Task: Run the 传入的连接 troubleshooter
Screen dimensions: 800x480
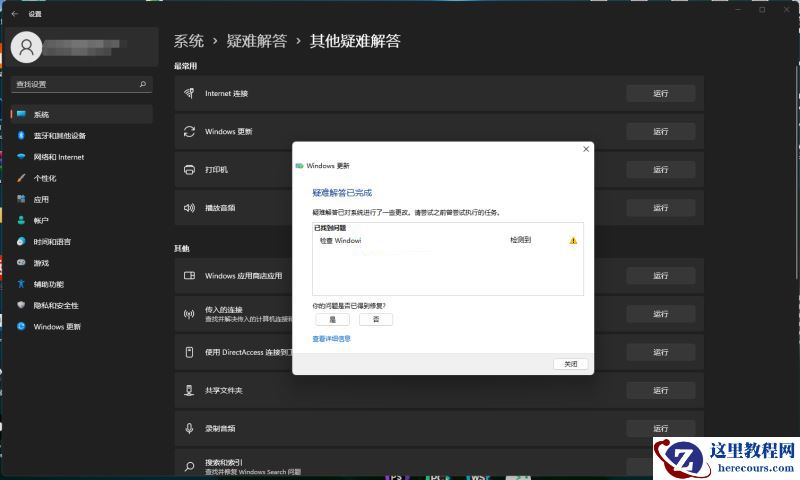Action: (661, 314)
